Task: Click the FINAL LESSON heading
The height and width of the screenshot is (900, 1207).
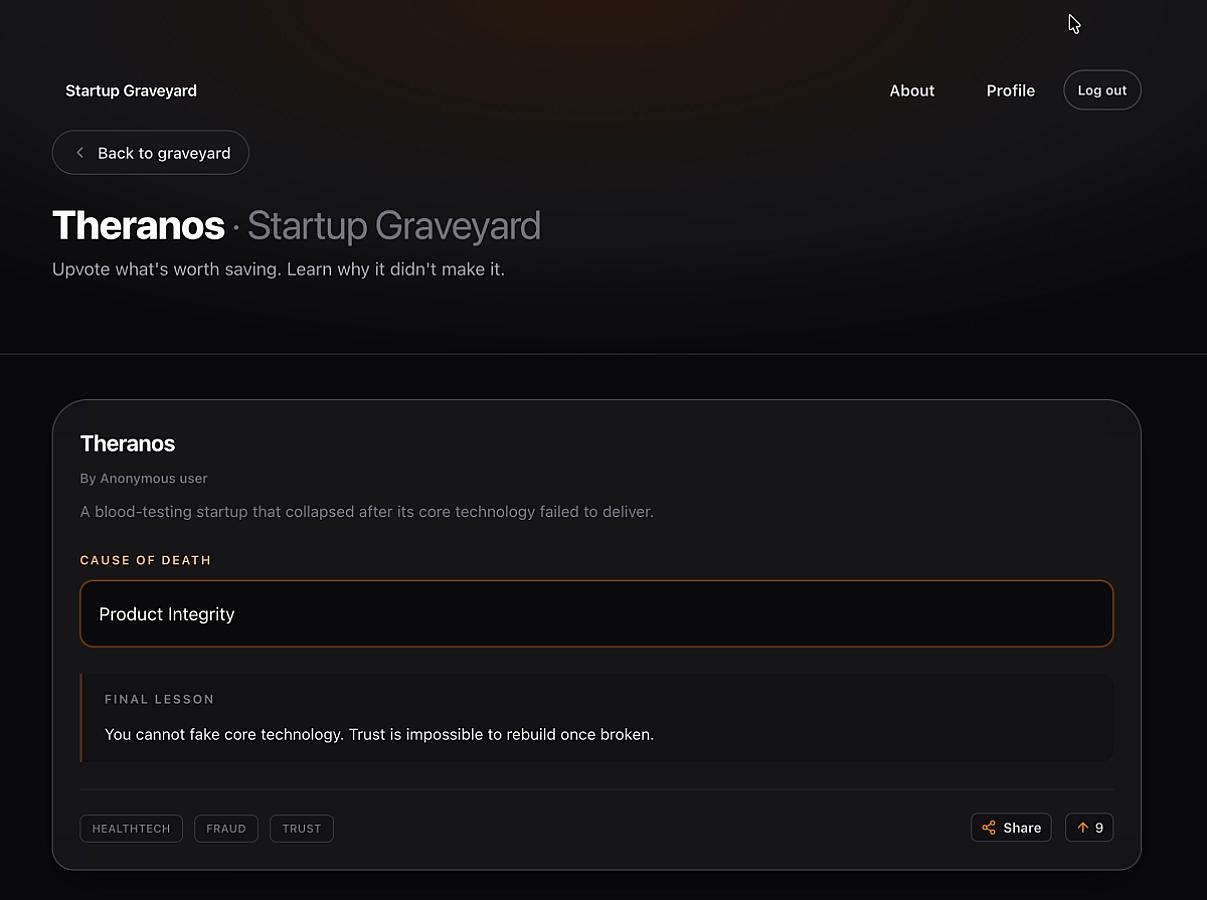Action: [x=159, y=699]
